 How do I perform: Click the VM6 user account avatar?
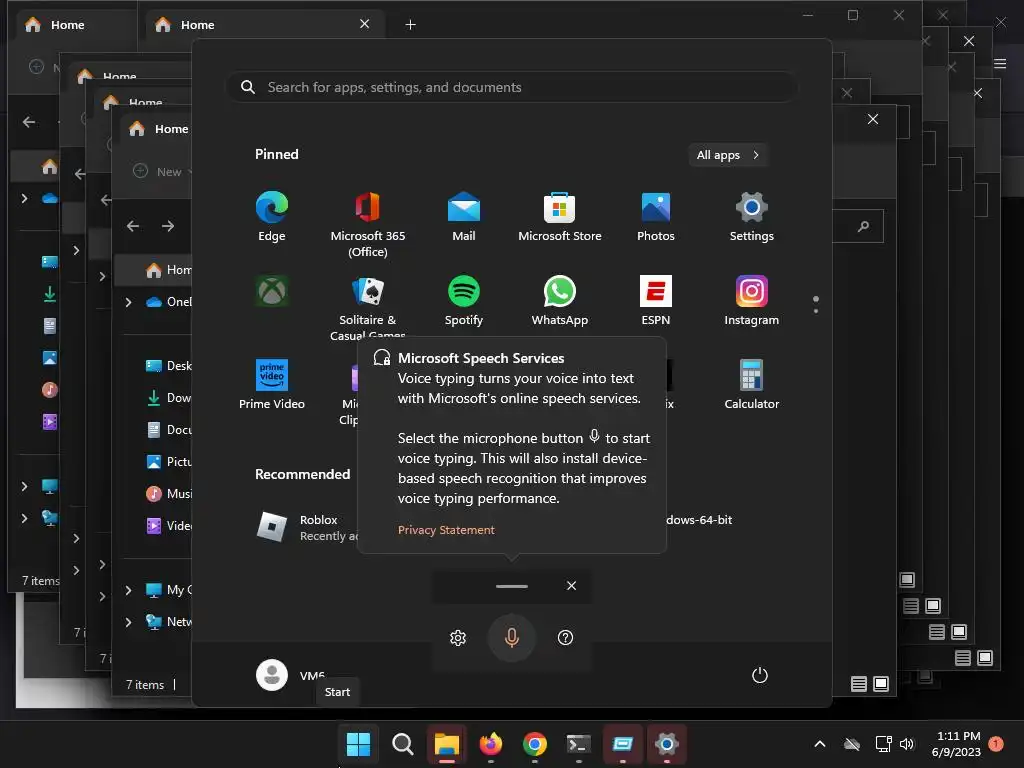[x=272, y=675]
